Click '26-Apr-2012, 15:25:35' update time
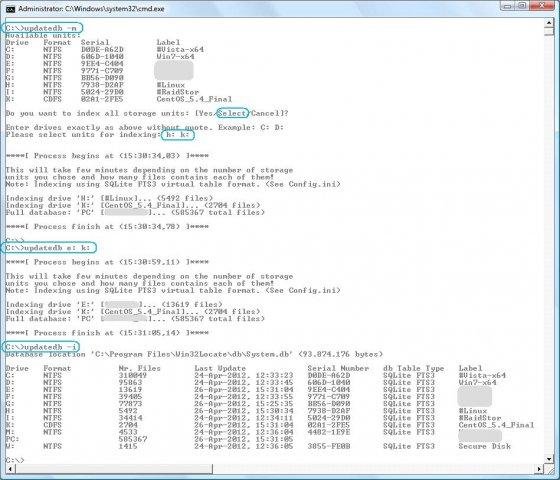Image resolution: width=560 pixels, height=480 pixels. tap(244, 404)
